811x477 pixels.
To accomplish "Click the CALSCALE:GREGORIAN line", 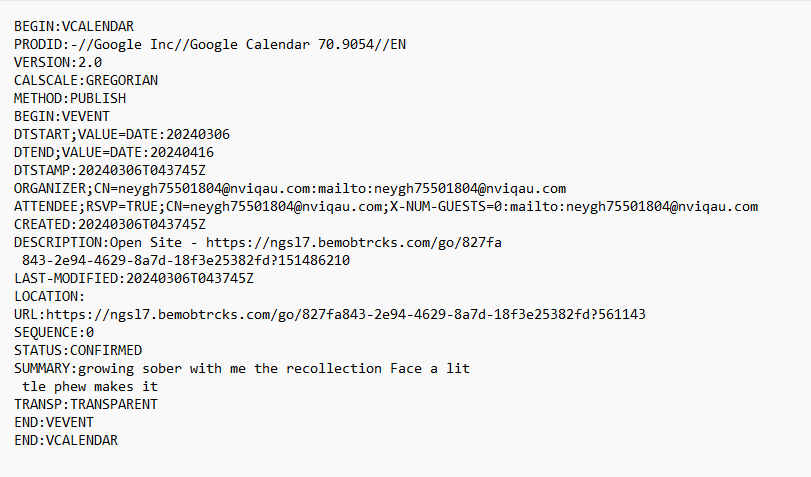I will point(86,80).
